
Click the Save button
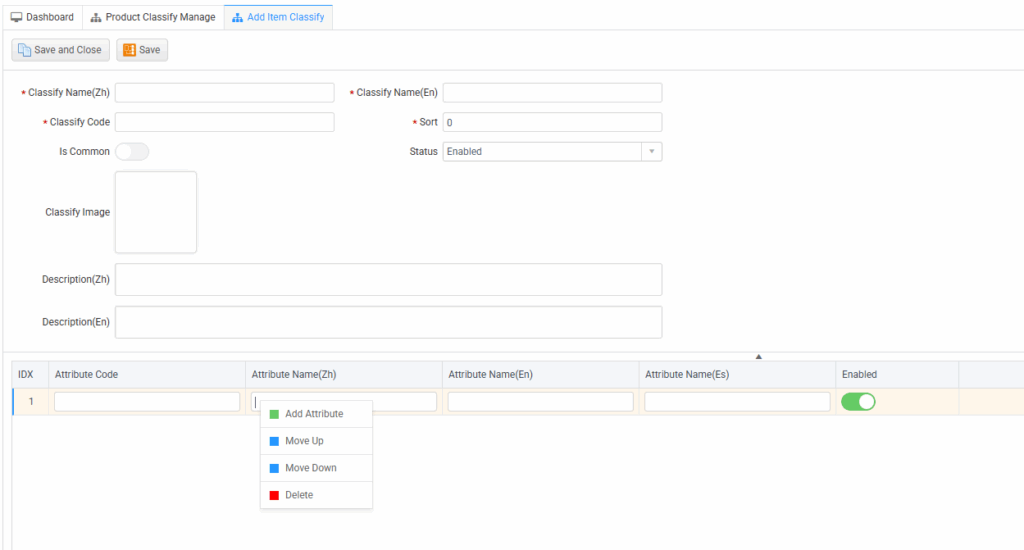tap(141, 50)
